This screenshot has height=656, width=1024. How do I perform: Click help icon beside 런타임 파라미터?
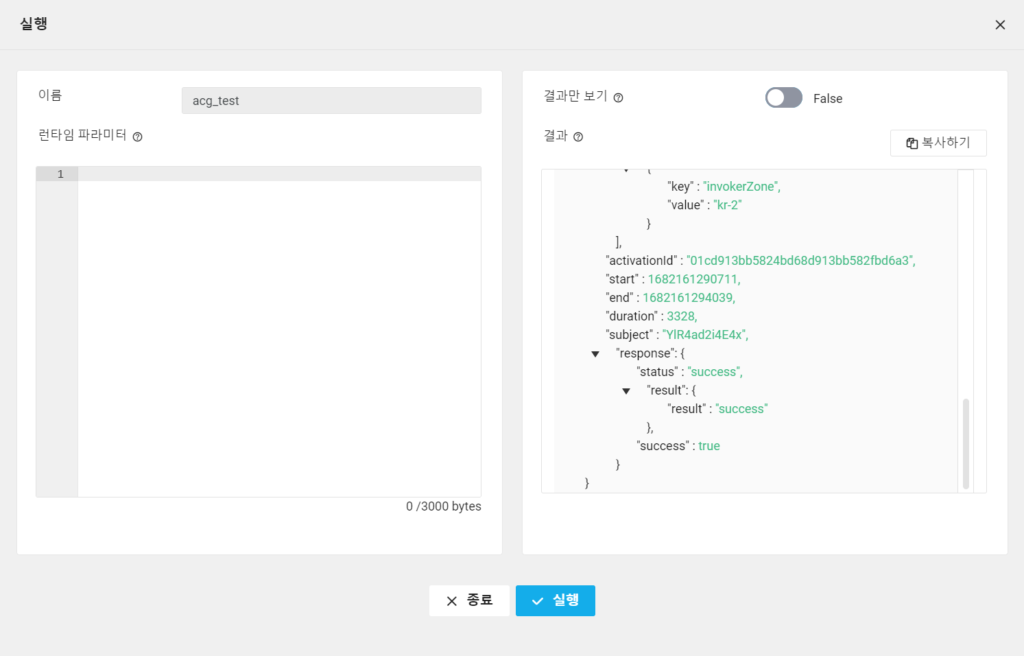point(138,137)
